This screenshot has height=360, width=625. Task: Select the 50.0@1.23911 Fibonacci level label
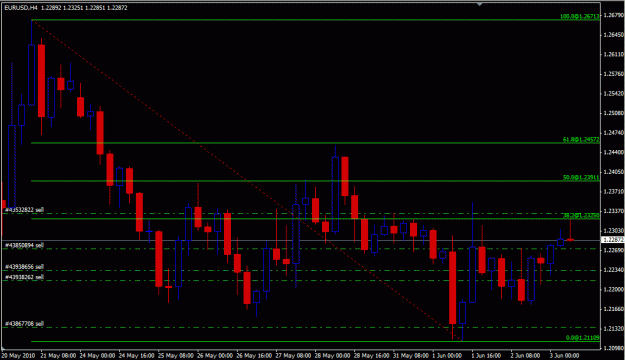[581, 177]
